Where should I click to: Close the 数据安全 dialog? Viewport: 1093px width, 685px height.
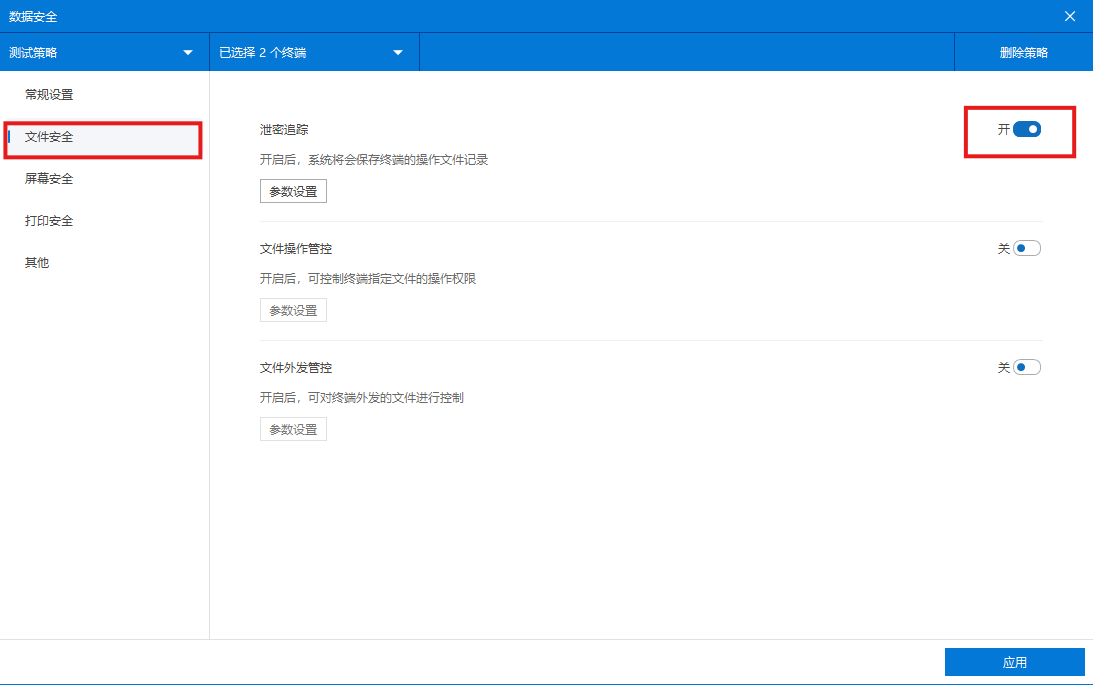[x=1070, y=15]
